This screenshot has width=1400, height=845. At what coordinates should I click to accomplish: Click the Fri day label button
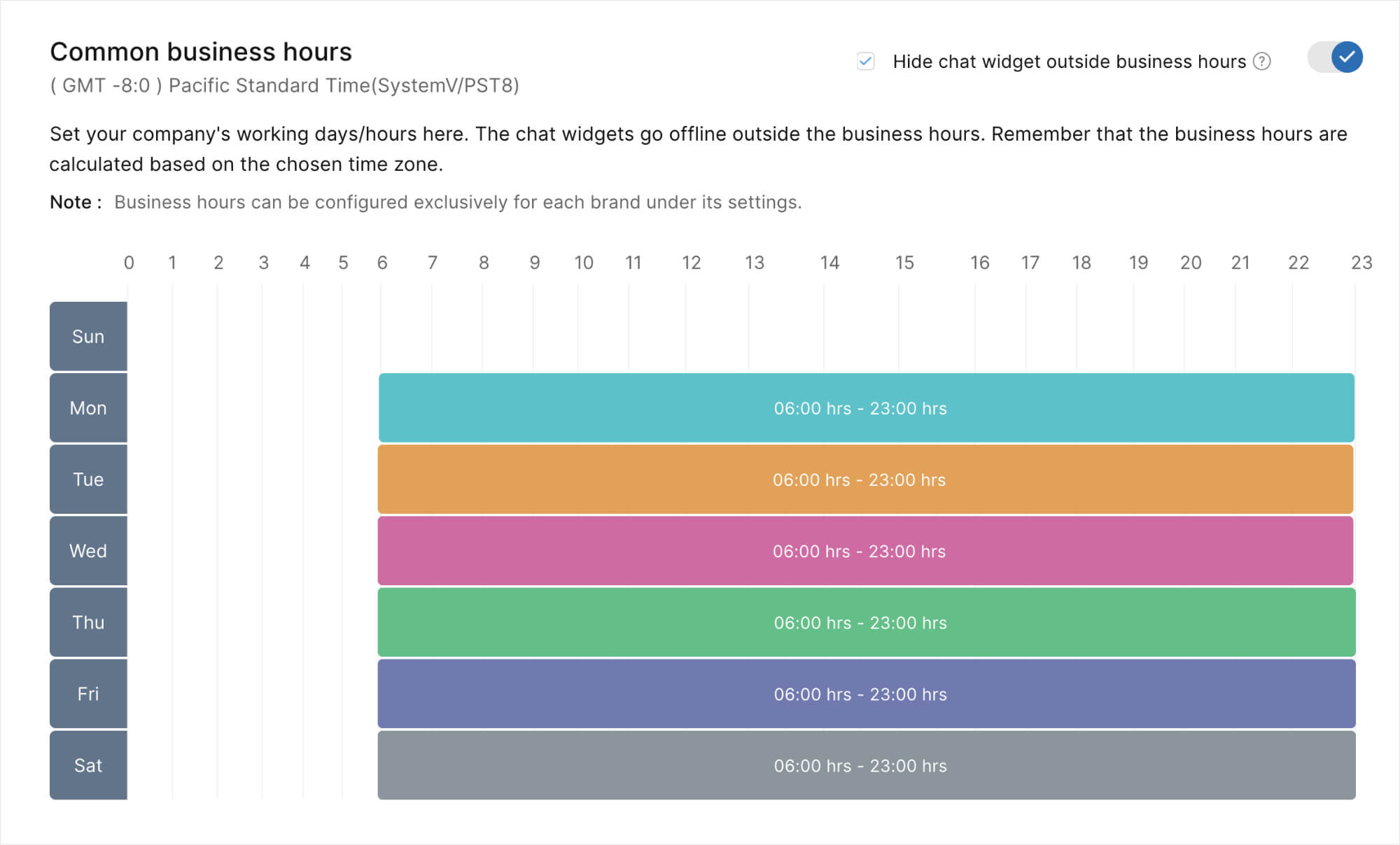coord(88,693)
